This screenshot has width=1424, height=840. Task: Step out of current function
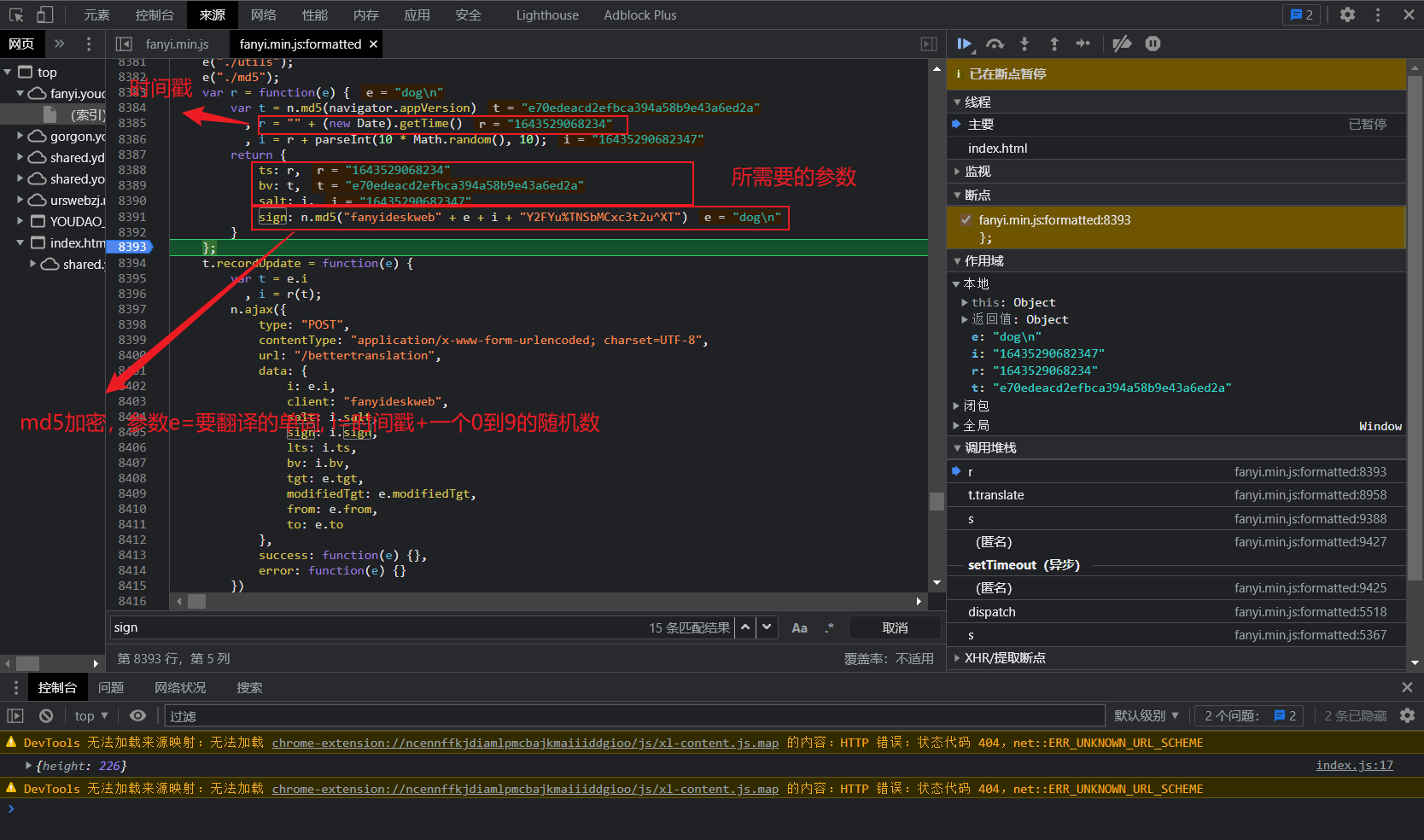(1053, 44)
